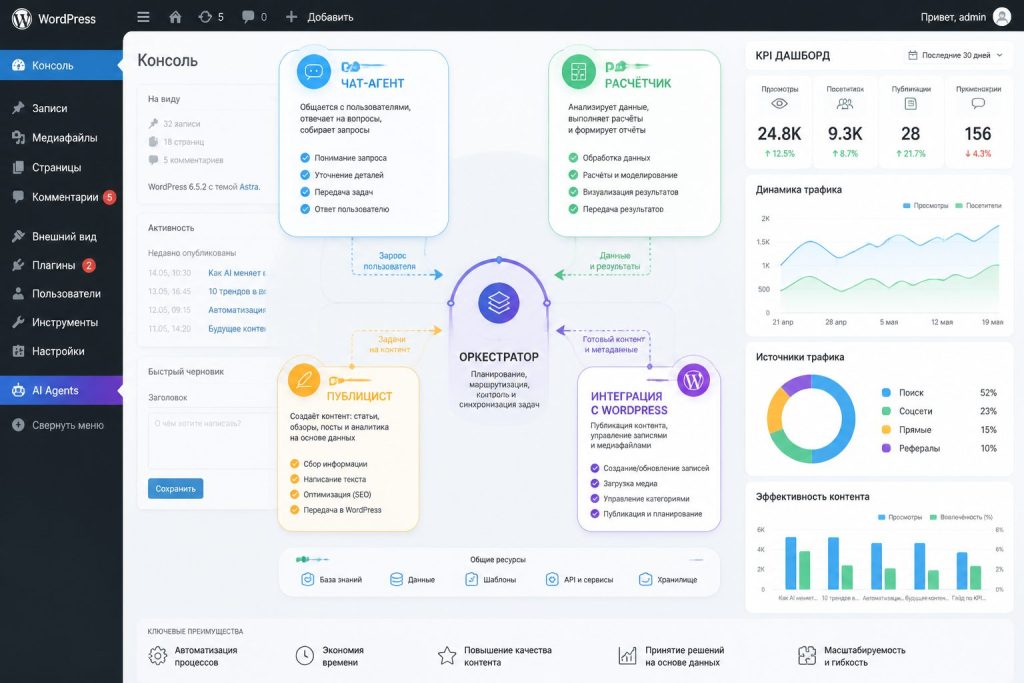
Task: Click the check mark beside "Сбор информации"
Action: coord(295,464)
